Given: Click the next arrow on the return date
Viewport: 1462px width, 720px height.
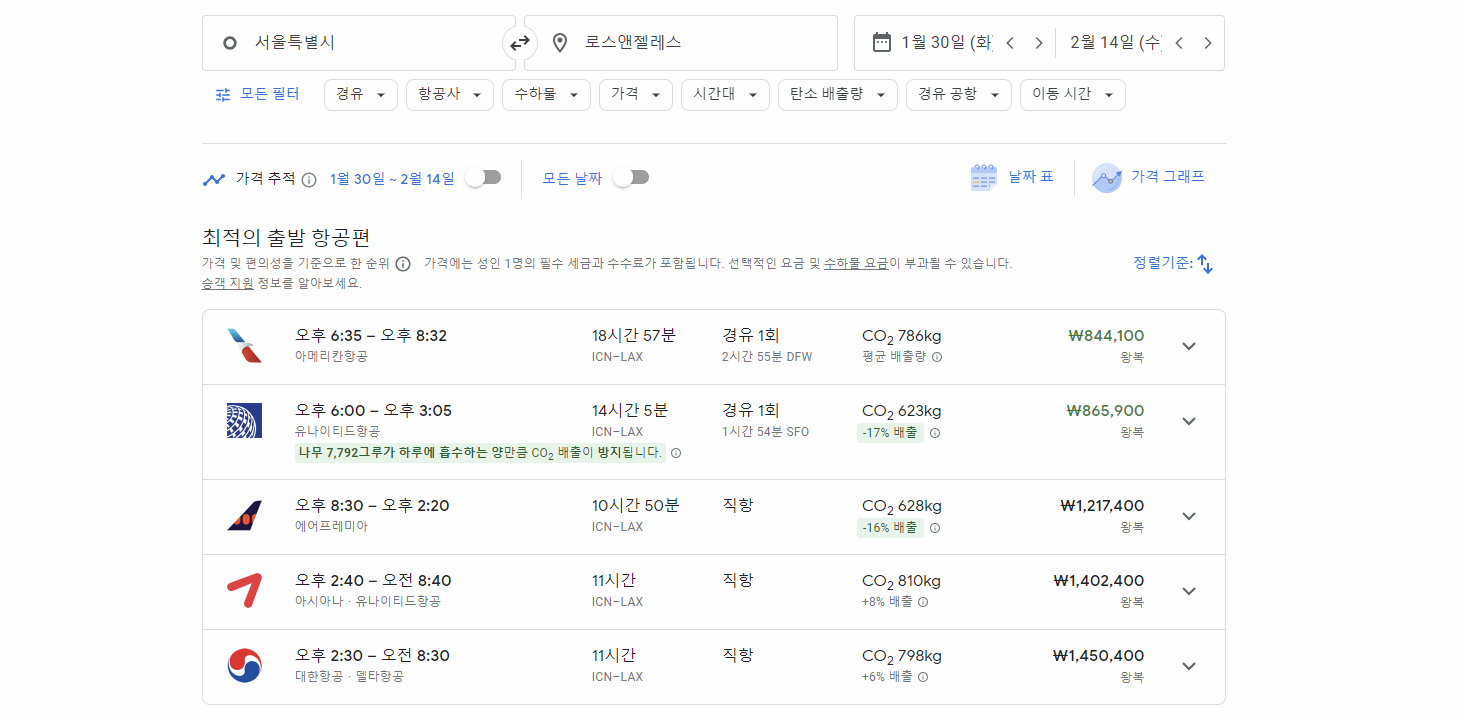Looking at the screenshot, I should [x=1208, y=42].
